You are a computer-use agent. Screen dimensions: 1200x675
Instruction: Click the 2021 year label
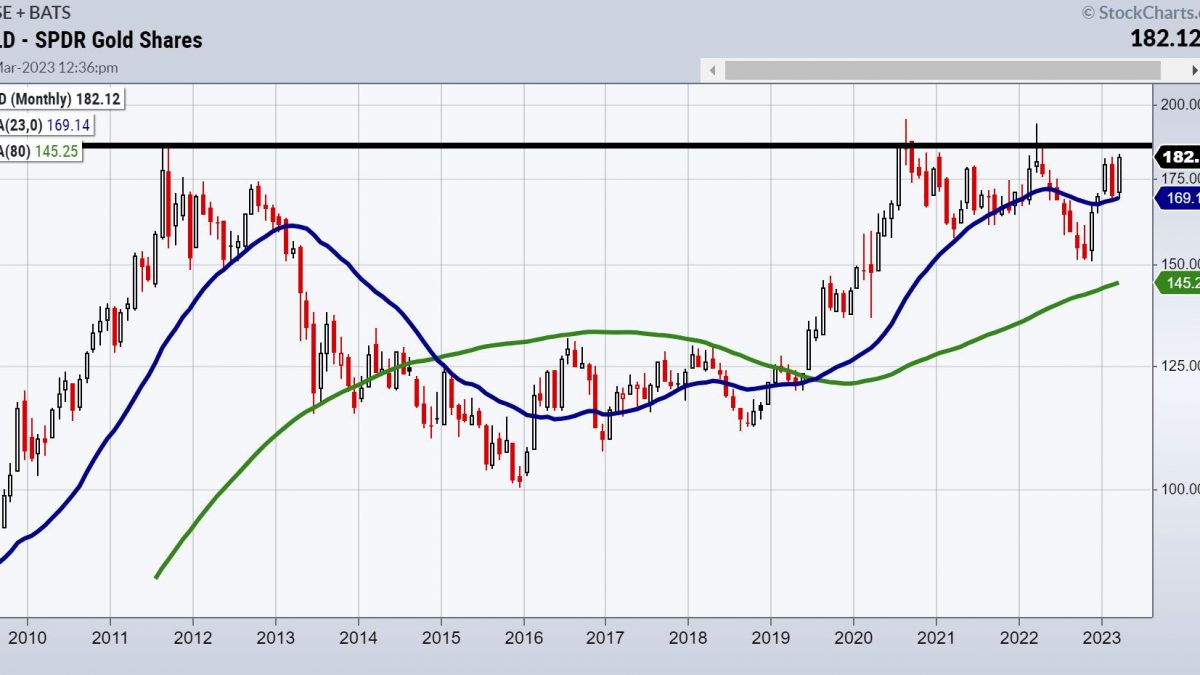(936, 638)
